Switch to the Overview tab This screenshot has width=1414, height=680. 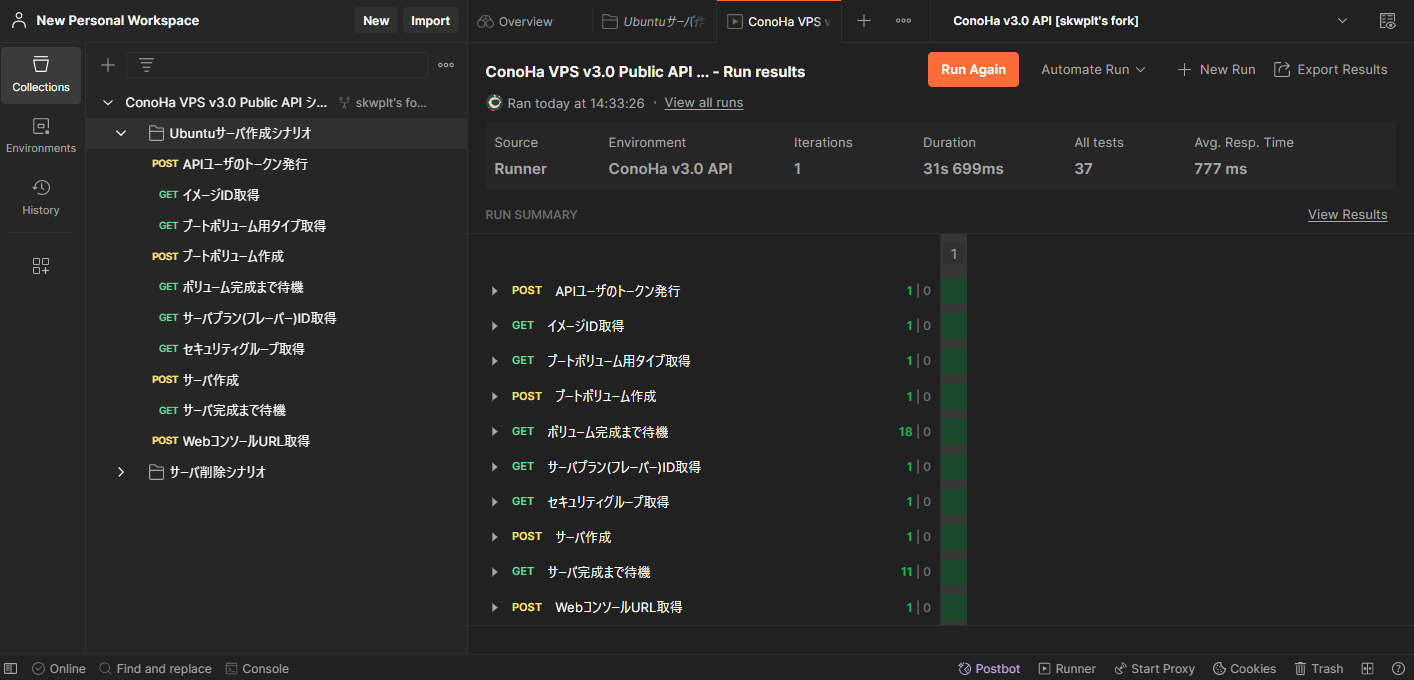(515, 21)
